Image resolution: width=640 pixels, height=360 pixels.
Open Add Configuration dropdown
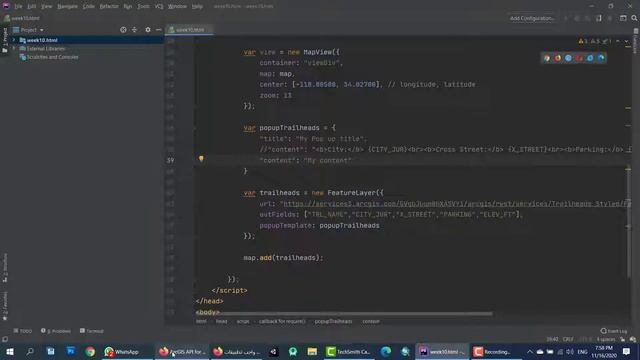[532, 18]
